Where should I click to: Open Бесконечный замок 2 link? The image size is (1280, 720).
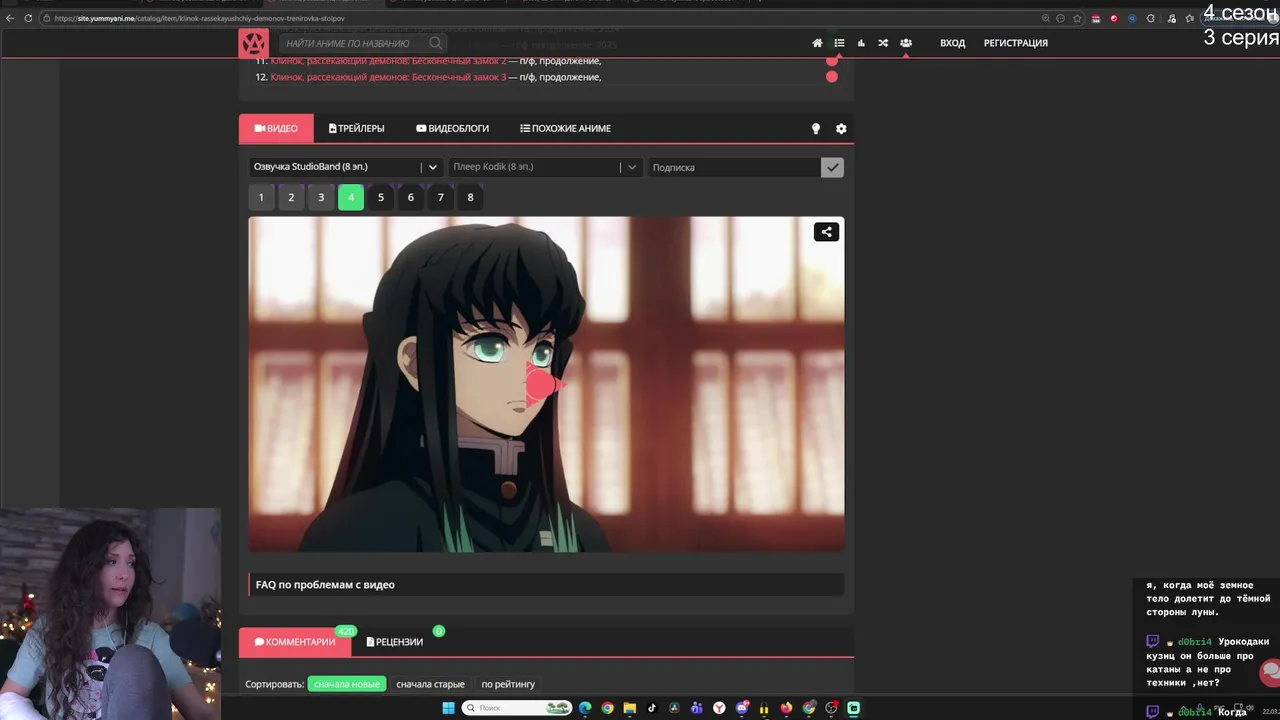tap(388, 61)
